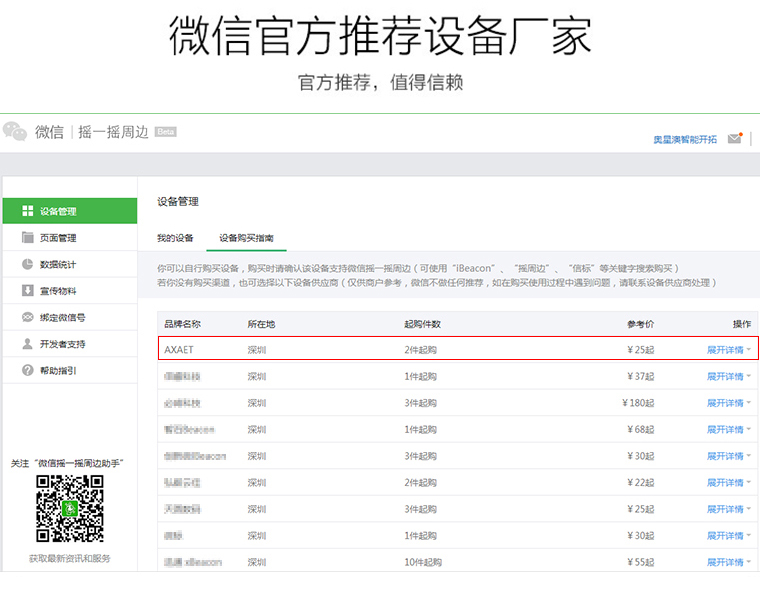Expand 展开详情 for the AXAET row
The height and width of the screenshot is (609, 760).
728,350
